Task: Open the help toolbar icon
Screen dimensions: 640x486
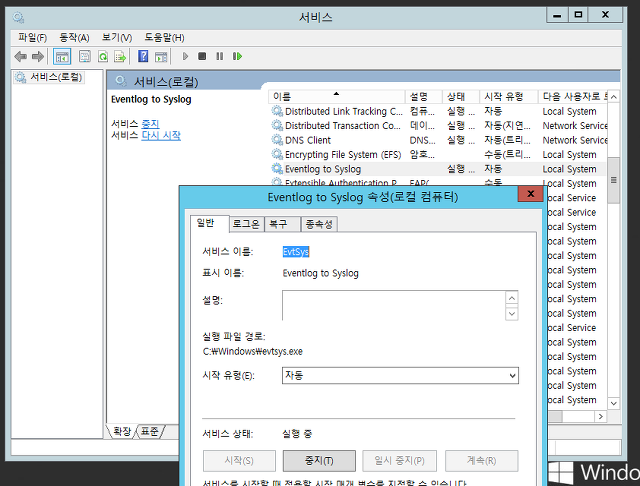Action: pyautogui.click(x=143, y=56)
